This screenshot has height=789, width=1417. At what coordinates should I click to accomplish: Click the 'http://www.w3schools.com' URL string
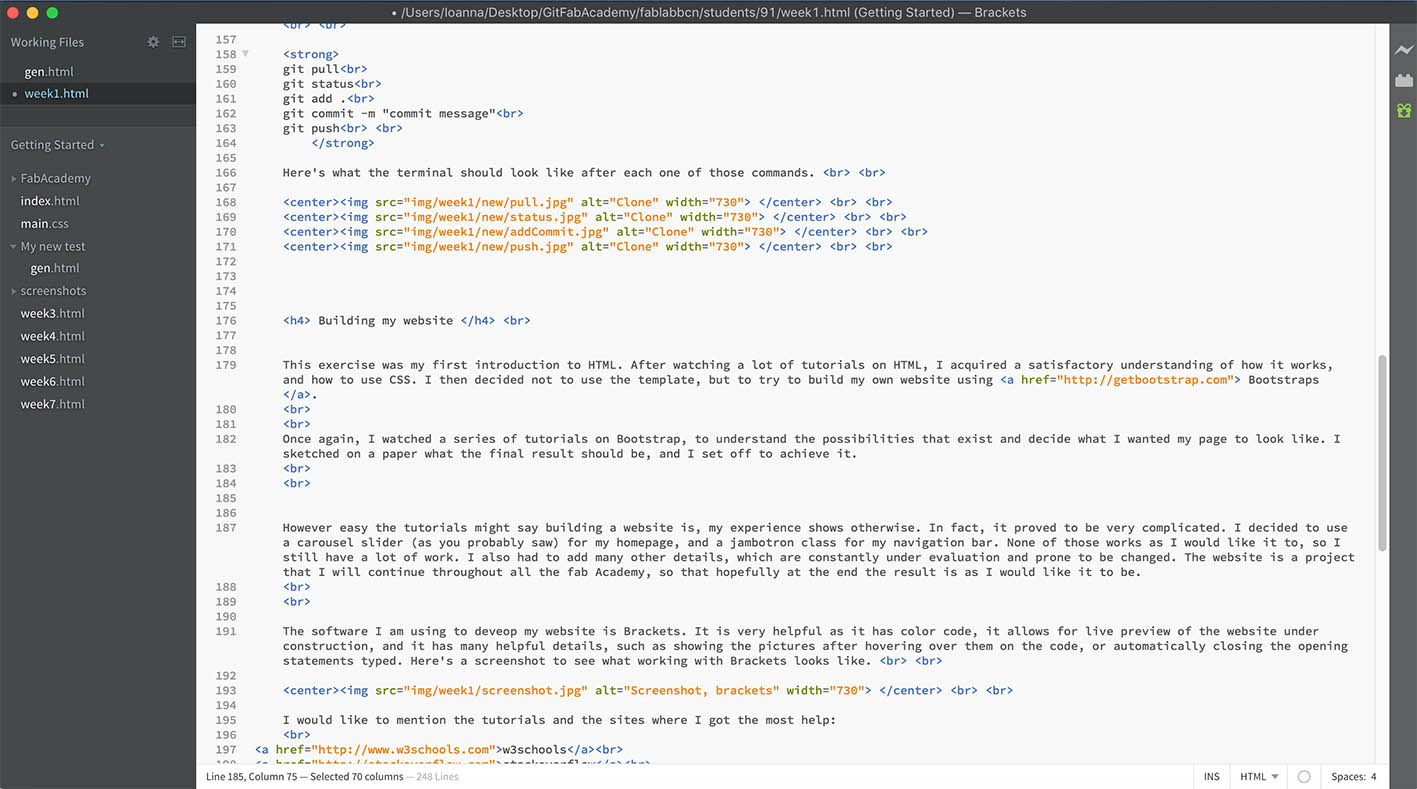click(x=404, y=750)
